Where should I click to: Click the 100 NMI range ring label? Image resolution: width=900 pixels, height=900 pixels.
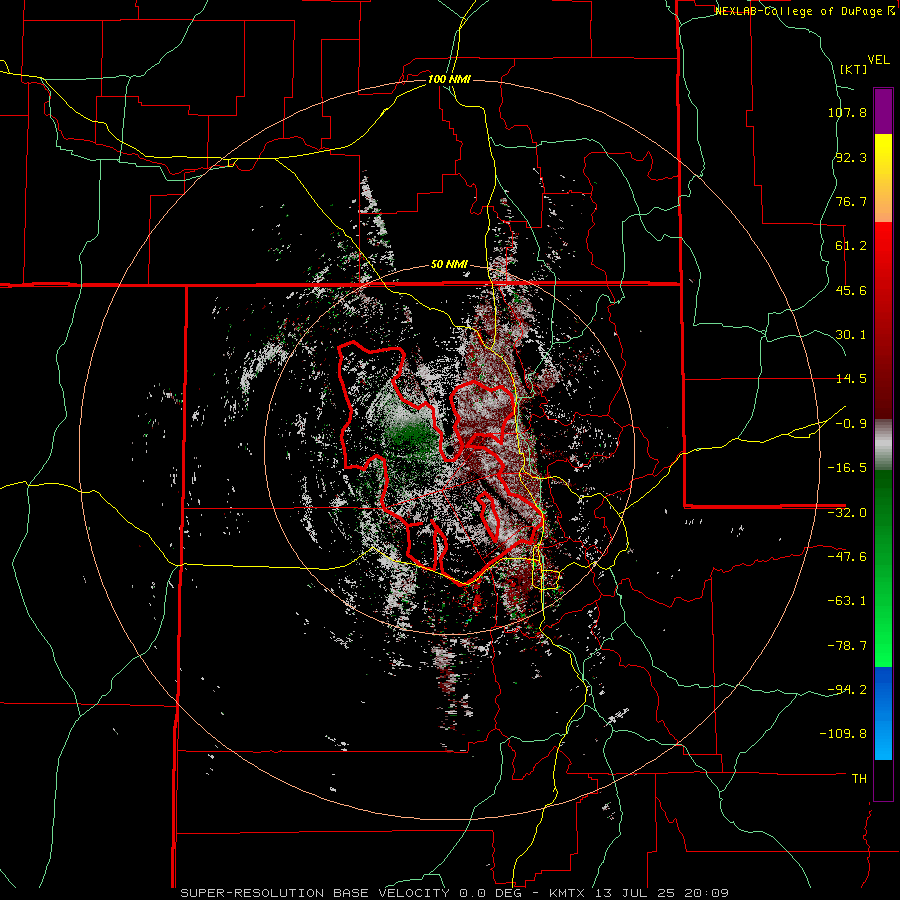coord(449,79)
